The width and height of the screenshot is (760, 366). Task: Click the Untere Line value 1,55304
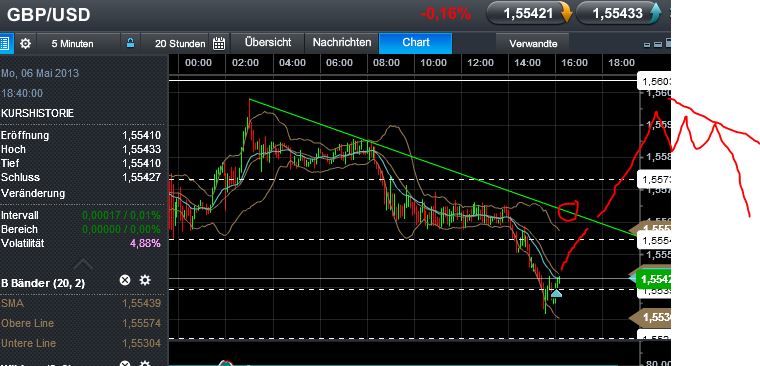(141, 343)
